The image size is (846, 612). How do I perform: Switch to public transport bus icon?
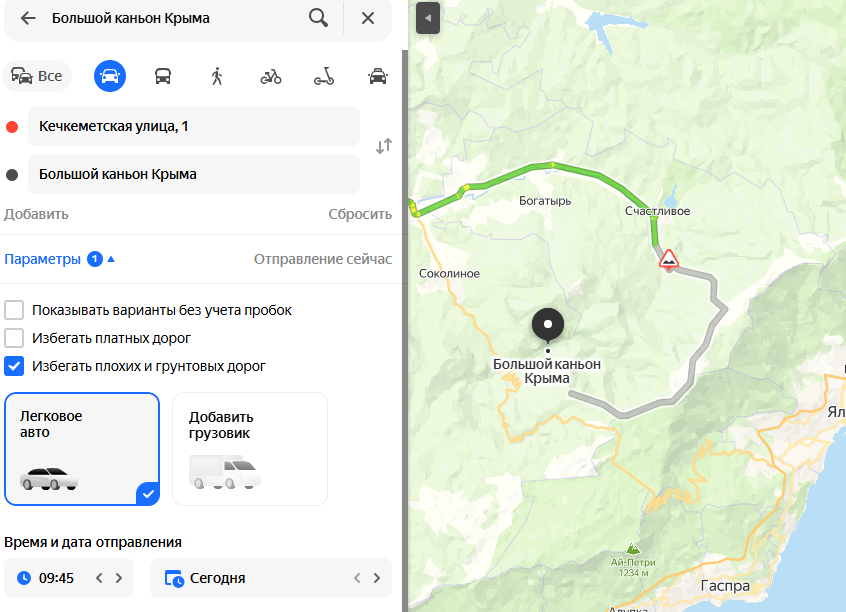click(x=163, y=76)
